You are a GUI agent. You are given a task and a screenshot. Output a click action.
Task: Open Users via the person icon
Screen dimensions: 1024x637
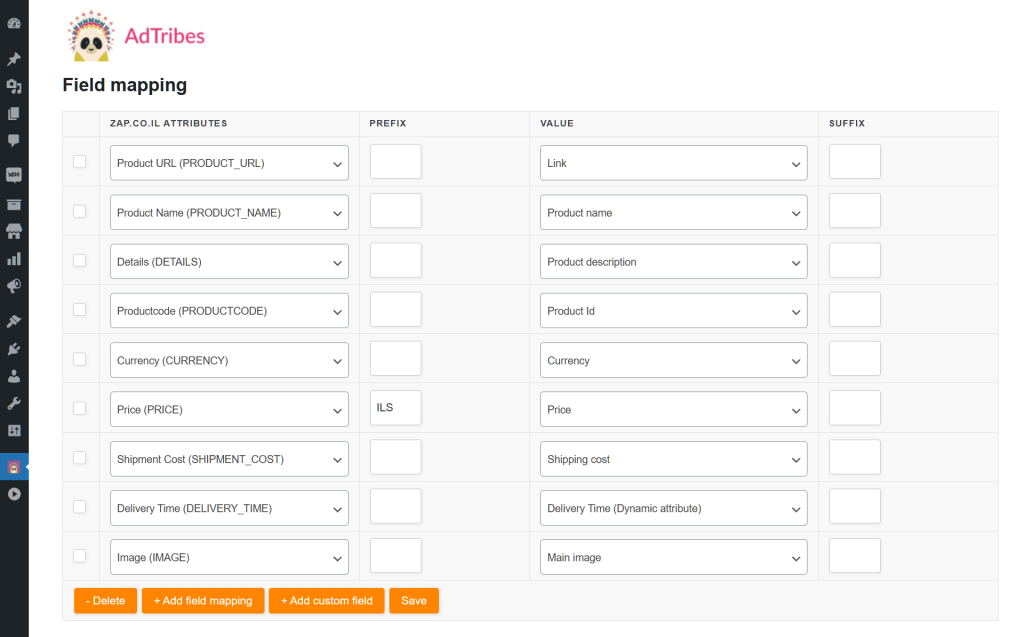[x=14, y=376]
